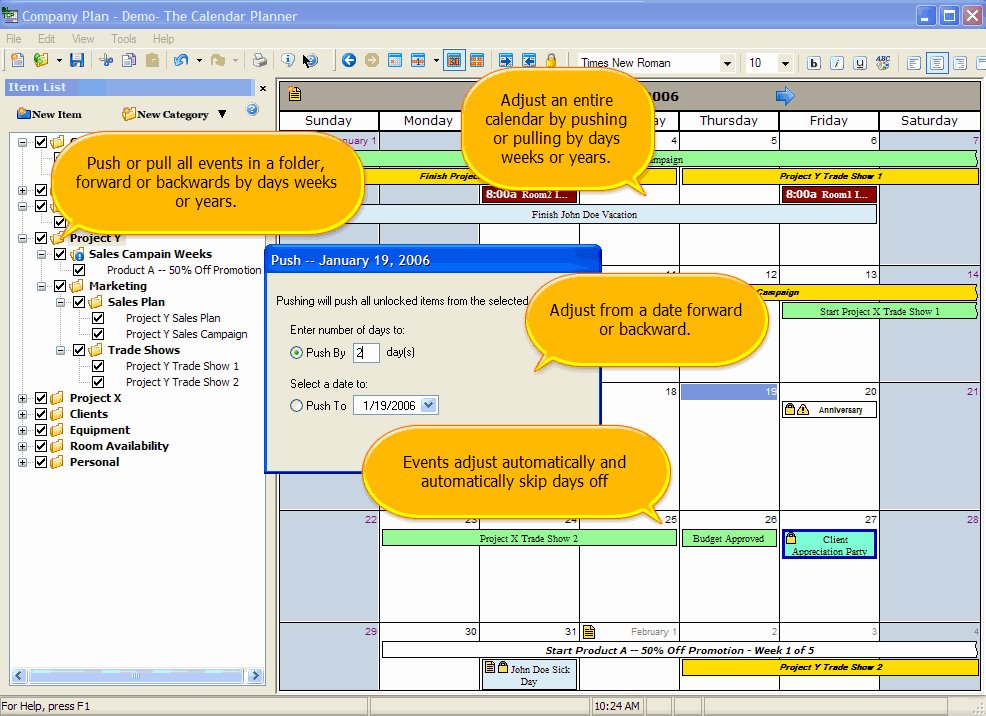
Task: Click the Open folder toolbar icon
Action: [41, 60]
